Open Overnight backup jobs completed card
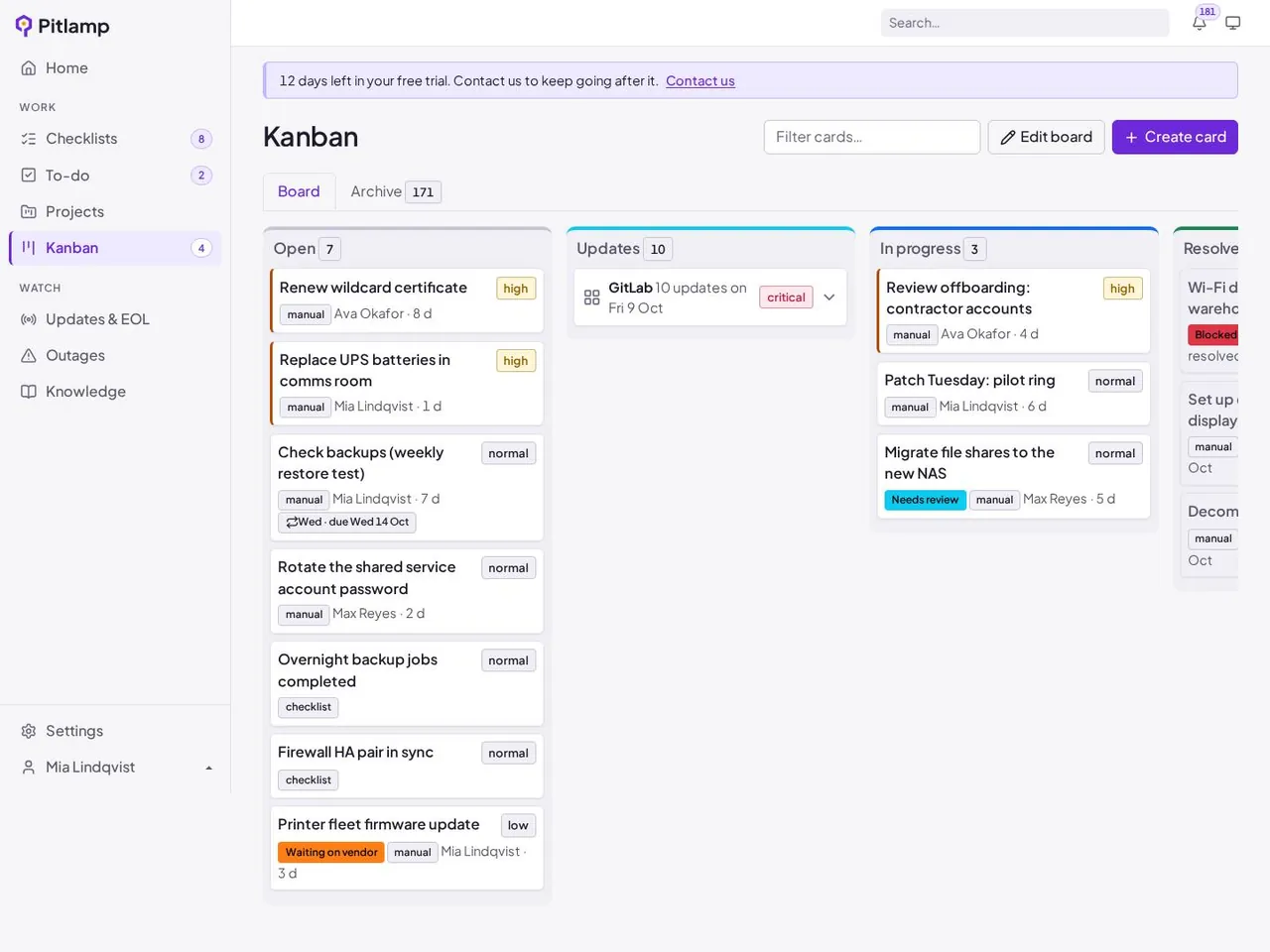 coord(407,683)
